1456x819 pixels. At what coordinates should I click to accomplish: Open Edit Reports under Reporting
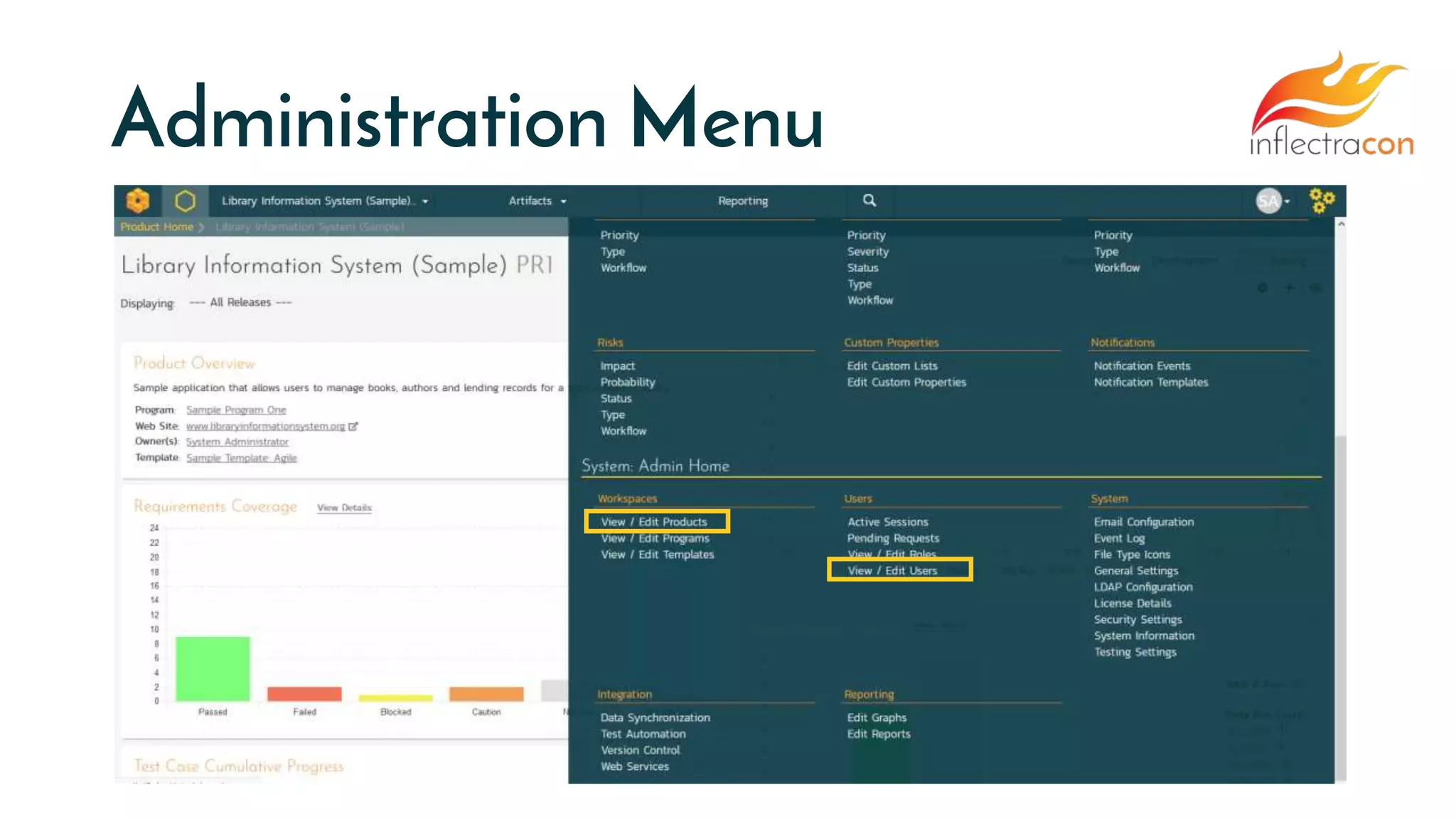click(x=879, y=734)
